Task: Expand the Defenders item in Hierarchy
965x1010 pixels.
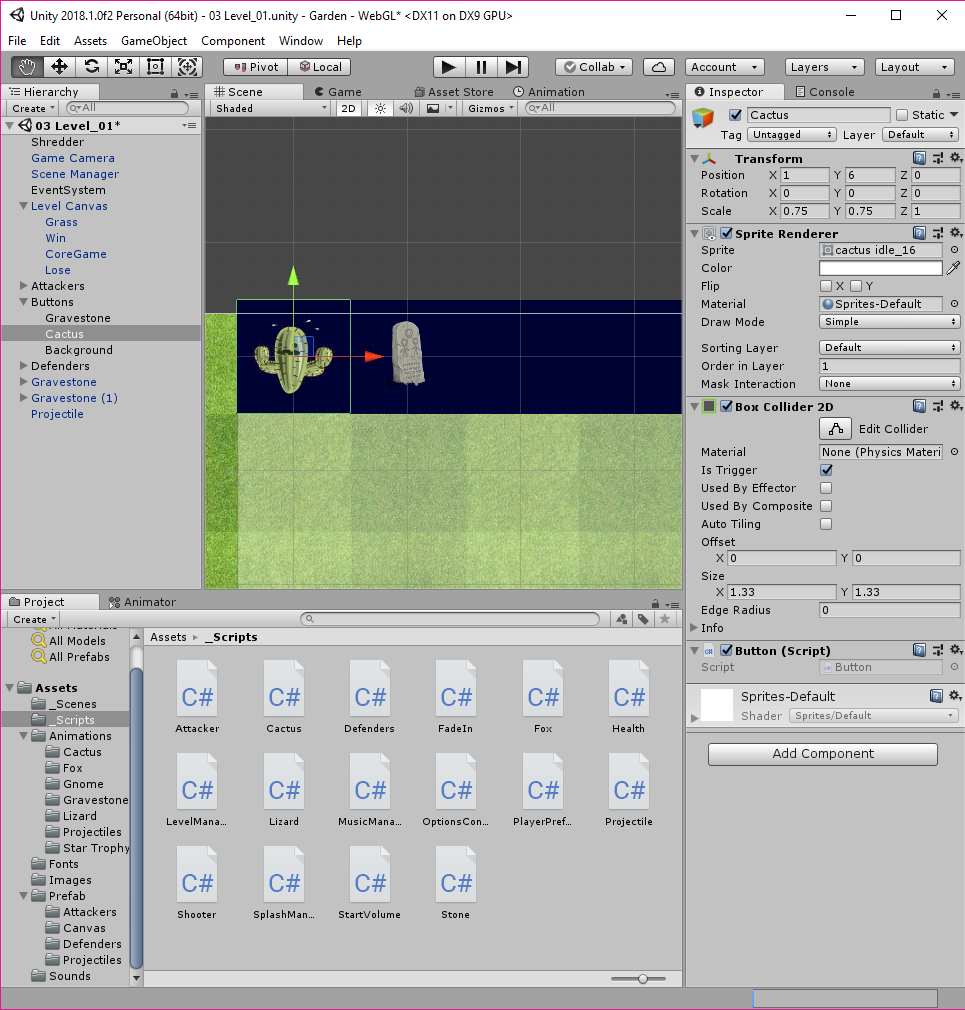Action: [x=24, y=366]
